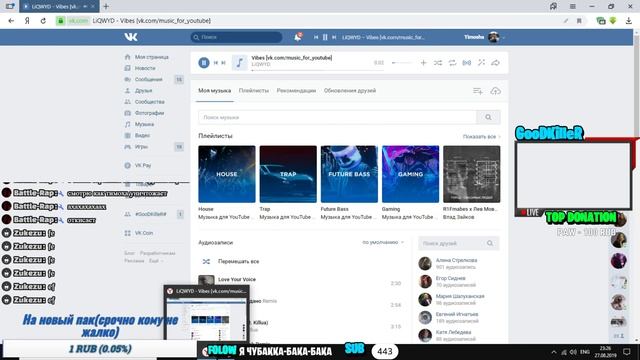Show similar tracks icon in player

click(482, 62)
